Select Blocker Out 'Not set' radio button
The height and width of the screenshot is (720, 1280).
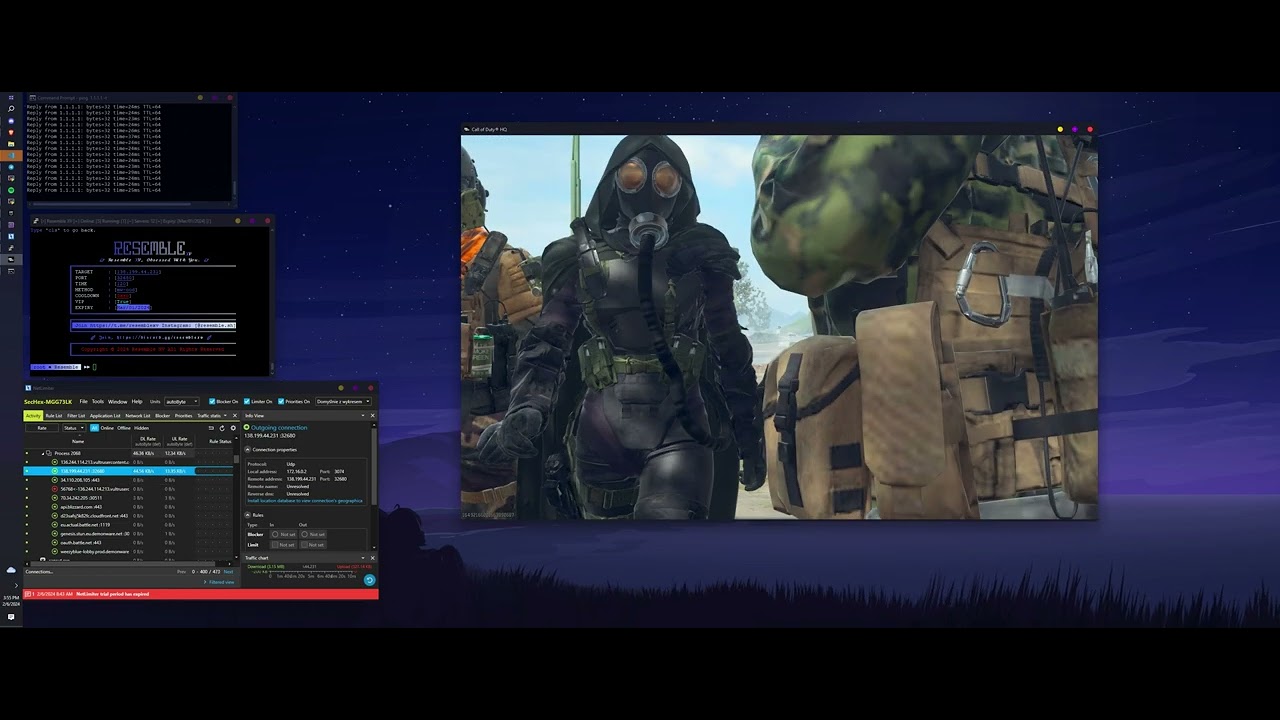(304, 534)
